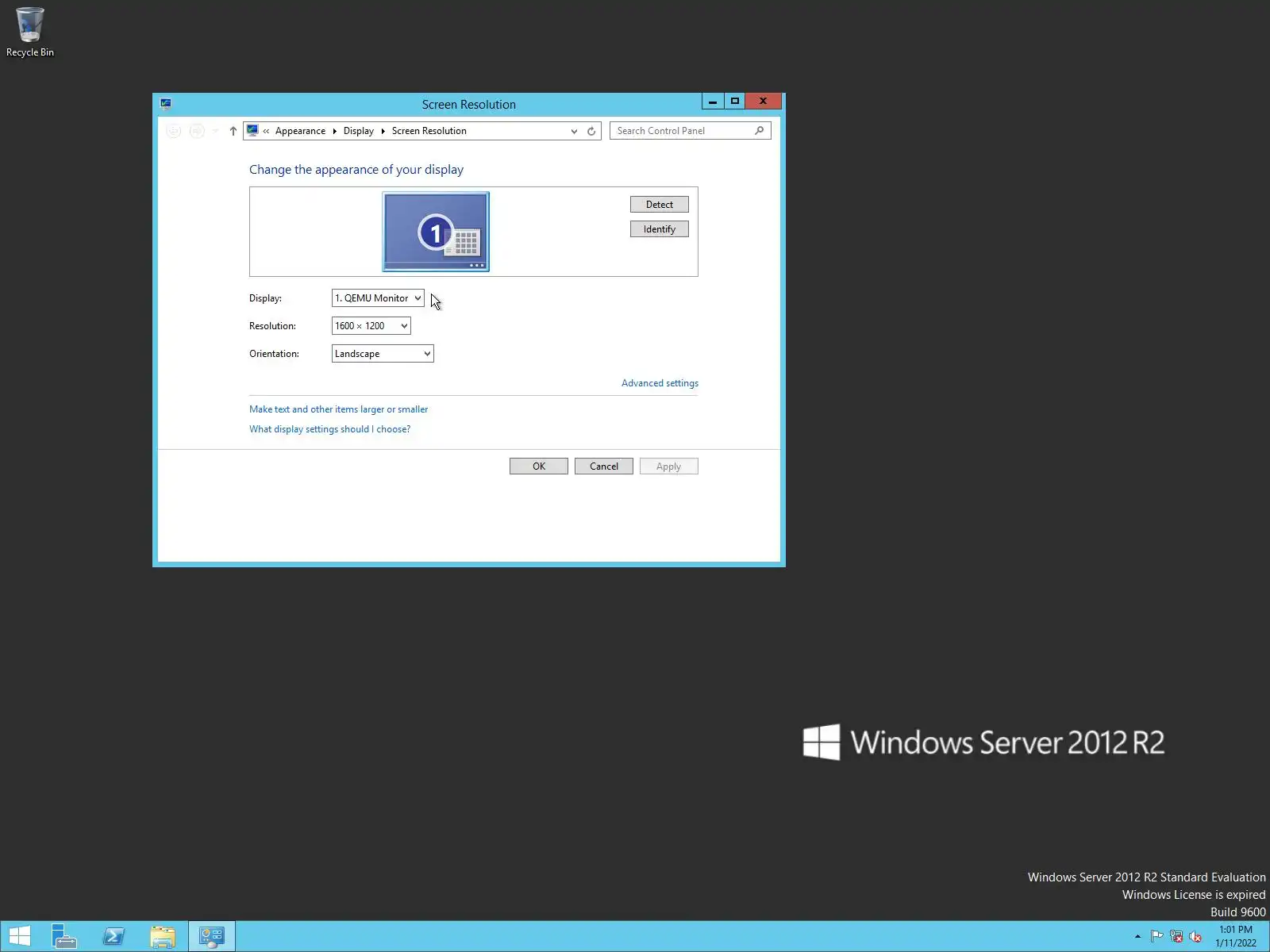Click the Apply button
The width and height of the screenshot is (1270, 952).
click(669, 466)
